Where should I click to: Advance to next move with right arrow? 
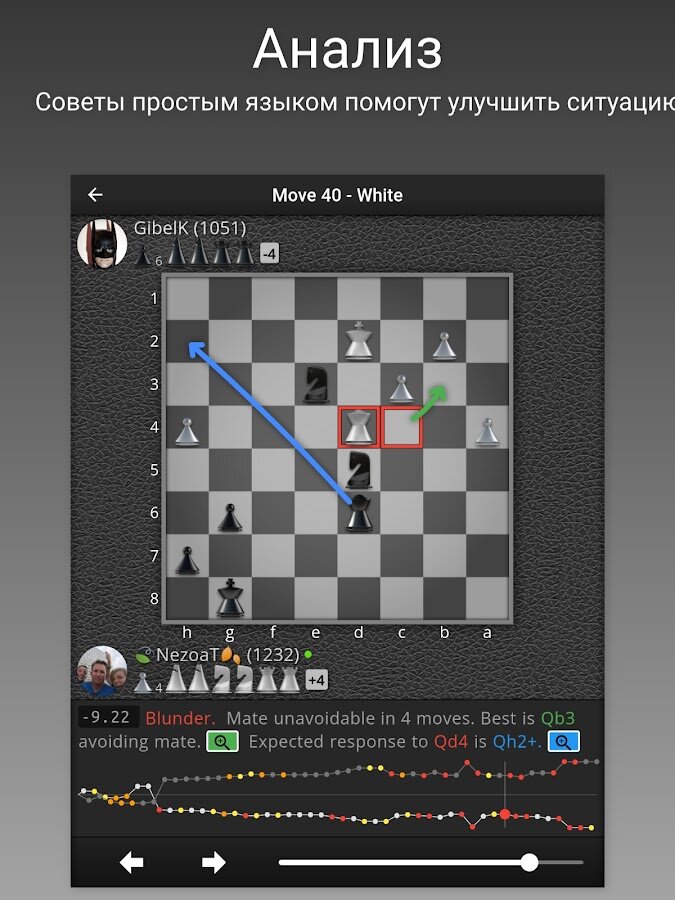tap(214, 862)
